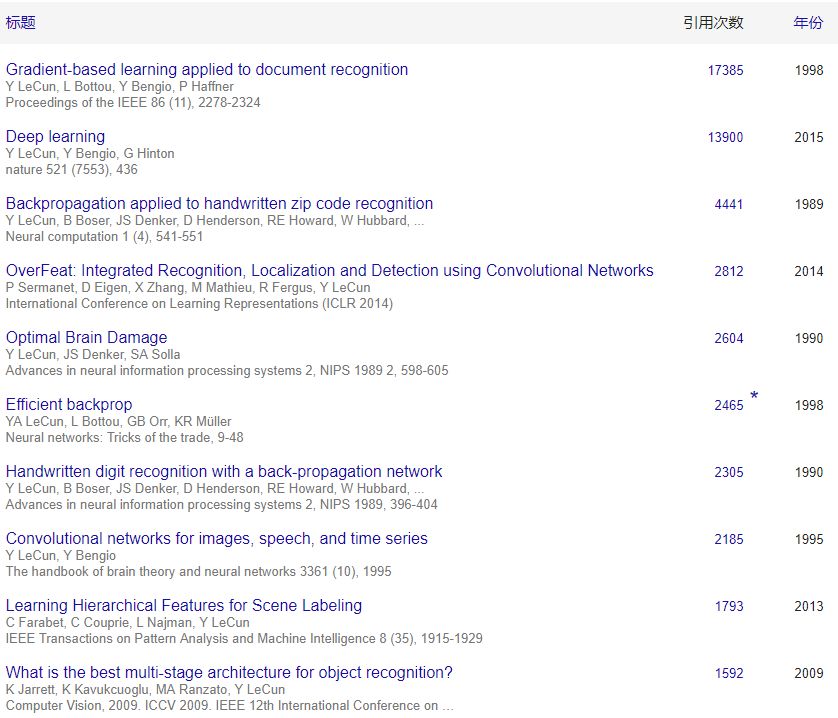
Task: View the 1592 citing articles link
Action: pos(729,674)
